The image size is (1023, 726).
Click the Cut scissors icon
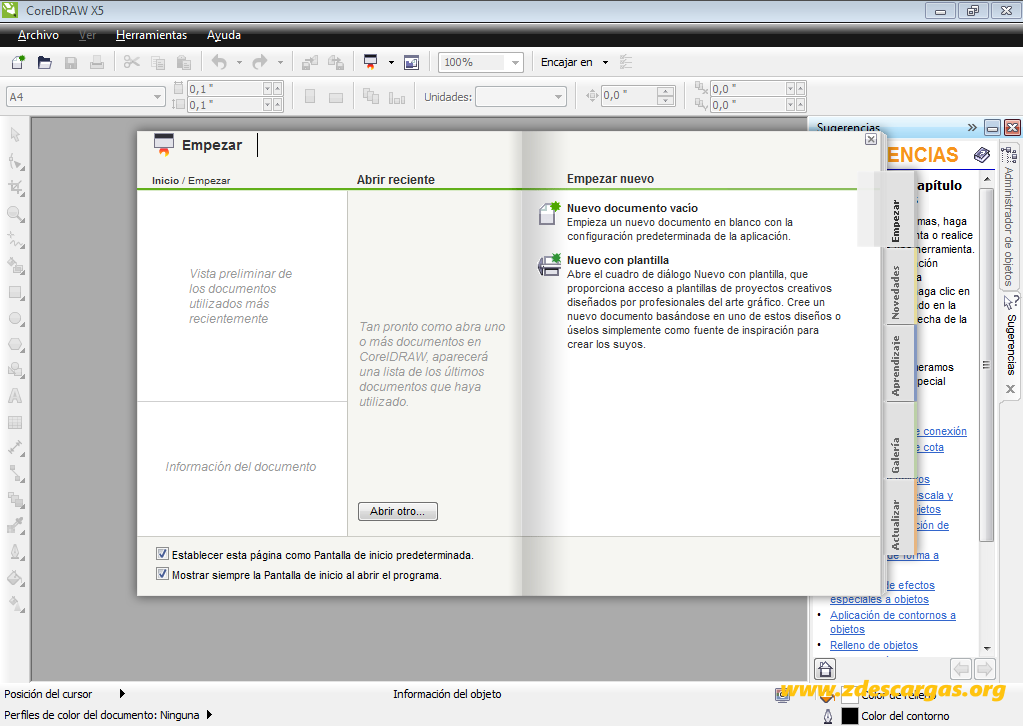tap(132, 63)
